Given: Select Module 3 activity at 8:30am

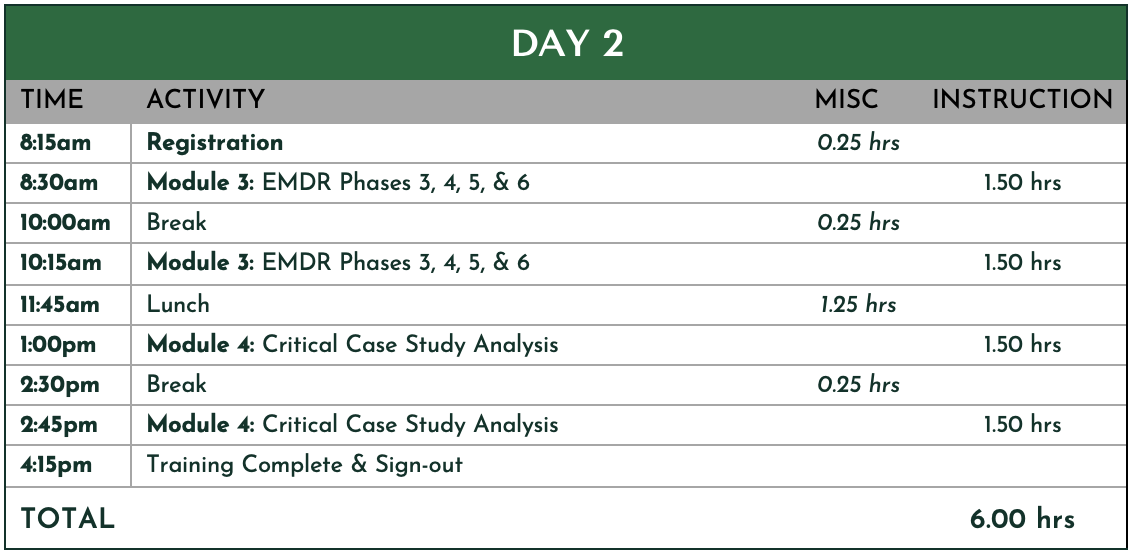Looking at the screenshot, I should pos(338,183).
